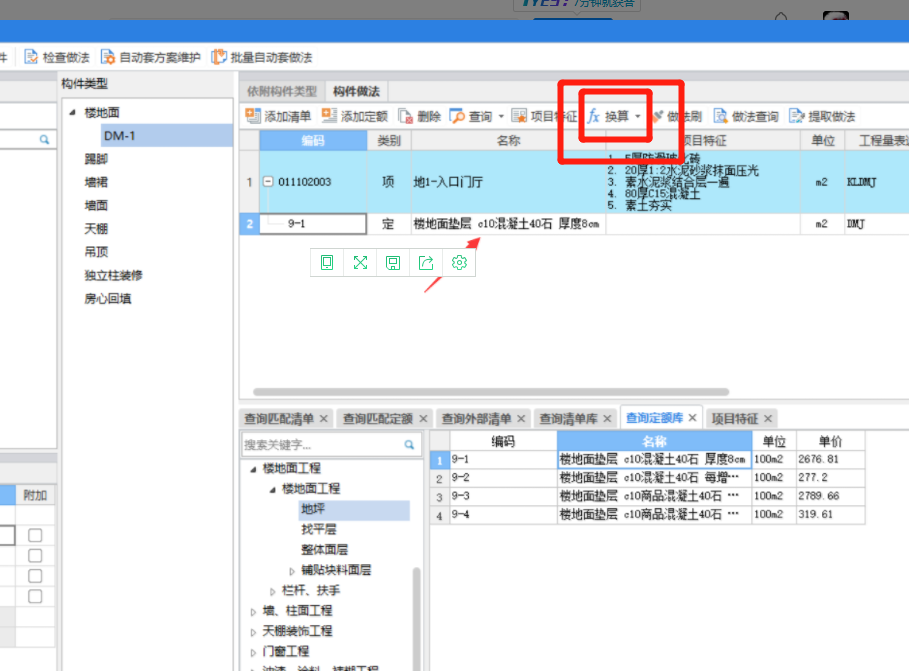Close the 查询外部清单 tab

(521, 418)
